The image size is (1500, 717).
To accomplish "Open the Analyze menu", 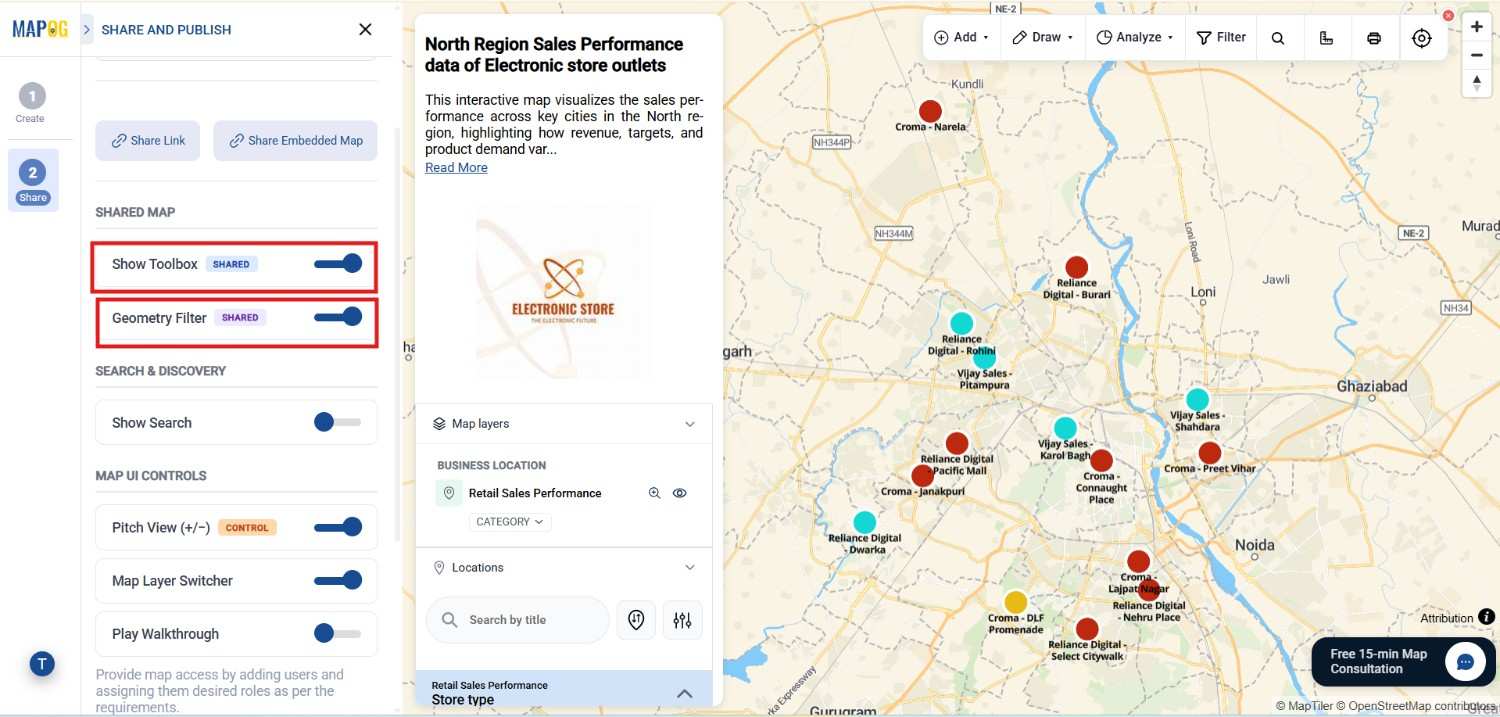I will pyautogui.click(x=1135, y=37).
